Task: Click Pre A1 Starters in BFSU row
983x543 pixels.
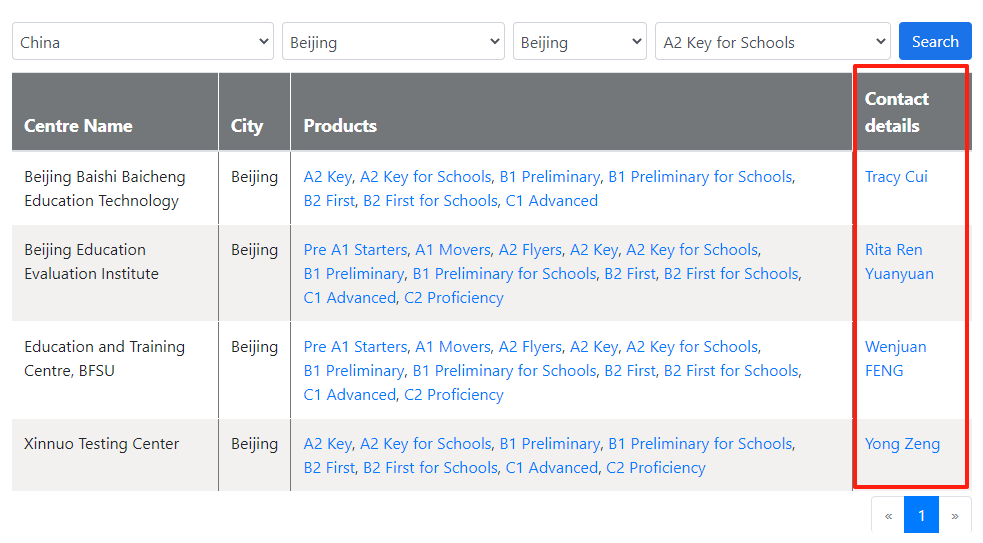Action: pyautogui.click(x=355, y=347)
